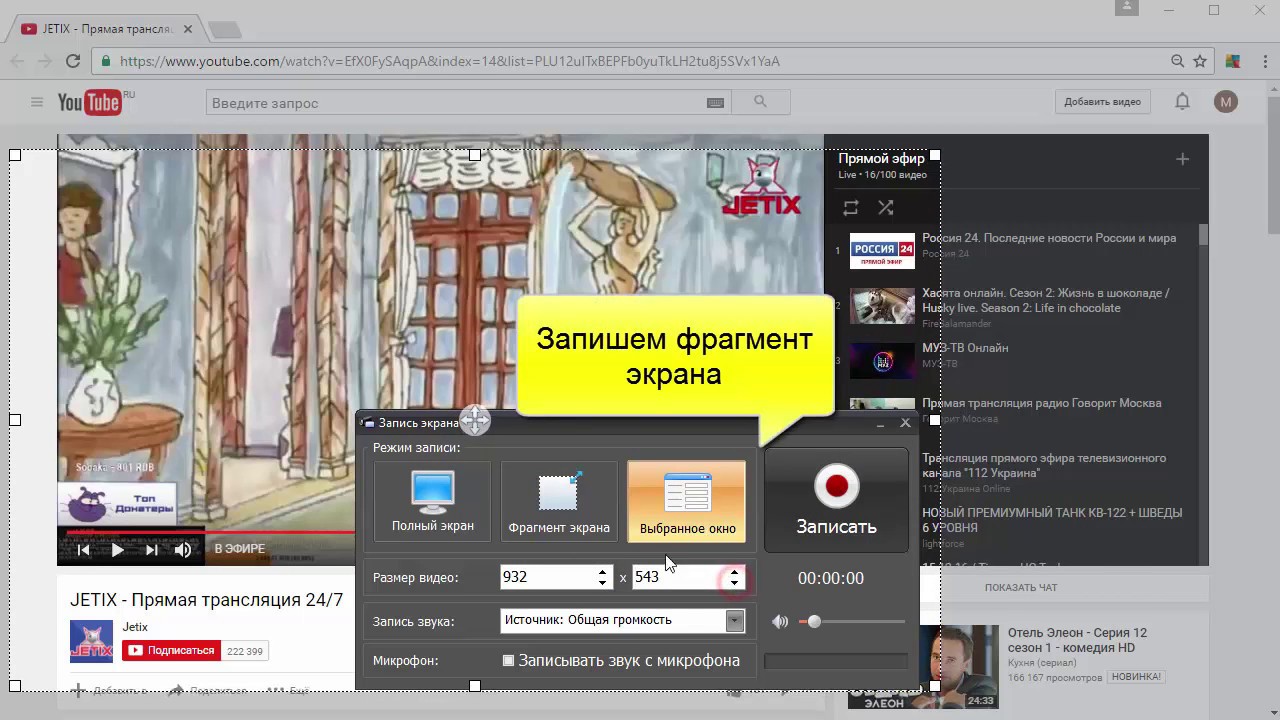Click the Добавить видео button
The width and height of the screenshot is (1280, 720).
[x=1102, y=102]
